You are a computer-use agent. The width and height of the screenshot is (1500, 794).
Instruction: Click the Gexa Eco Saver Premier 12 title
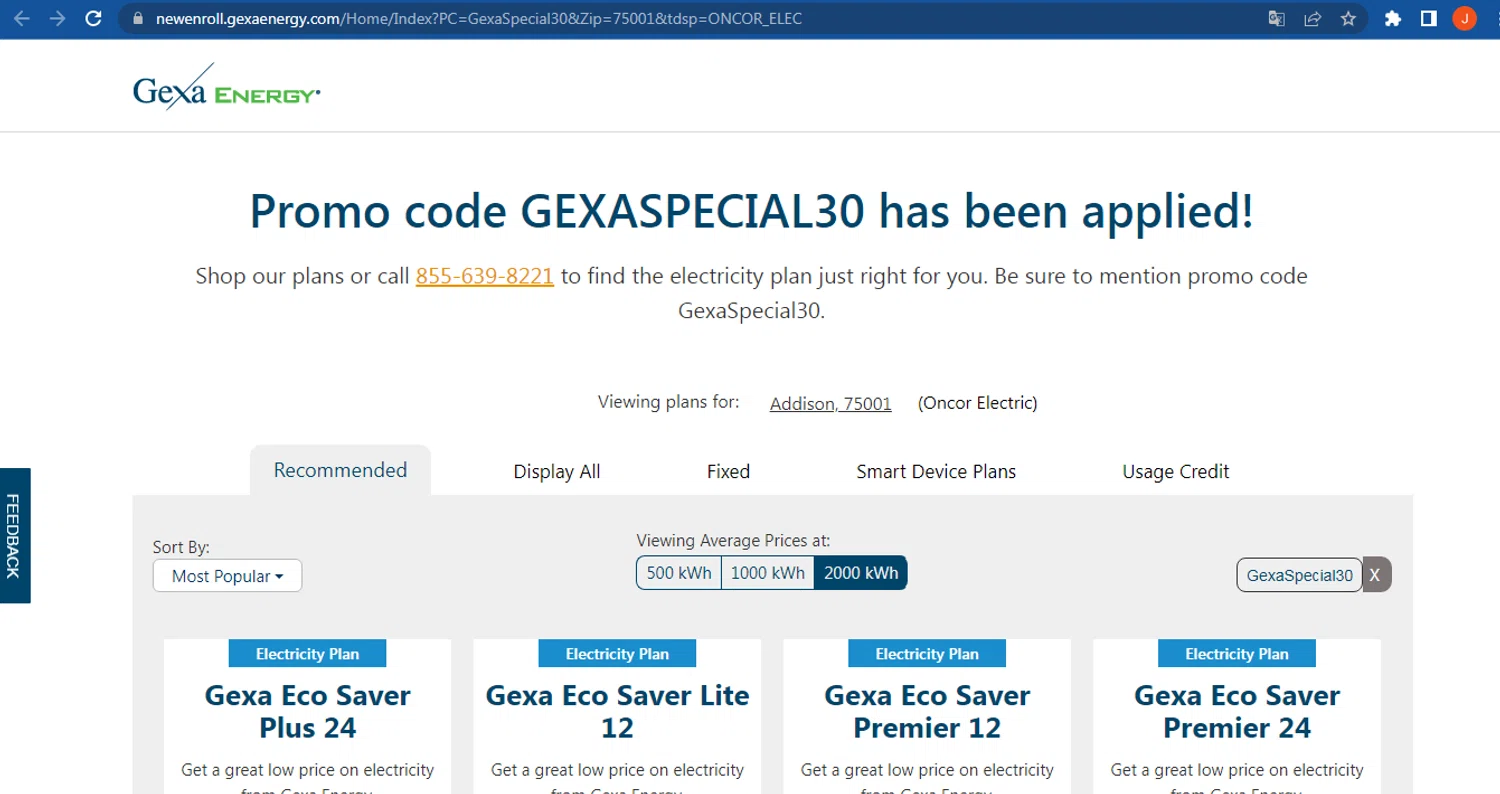click(x=927, y=711)
